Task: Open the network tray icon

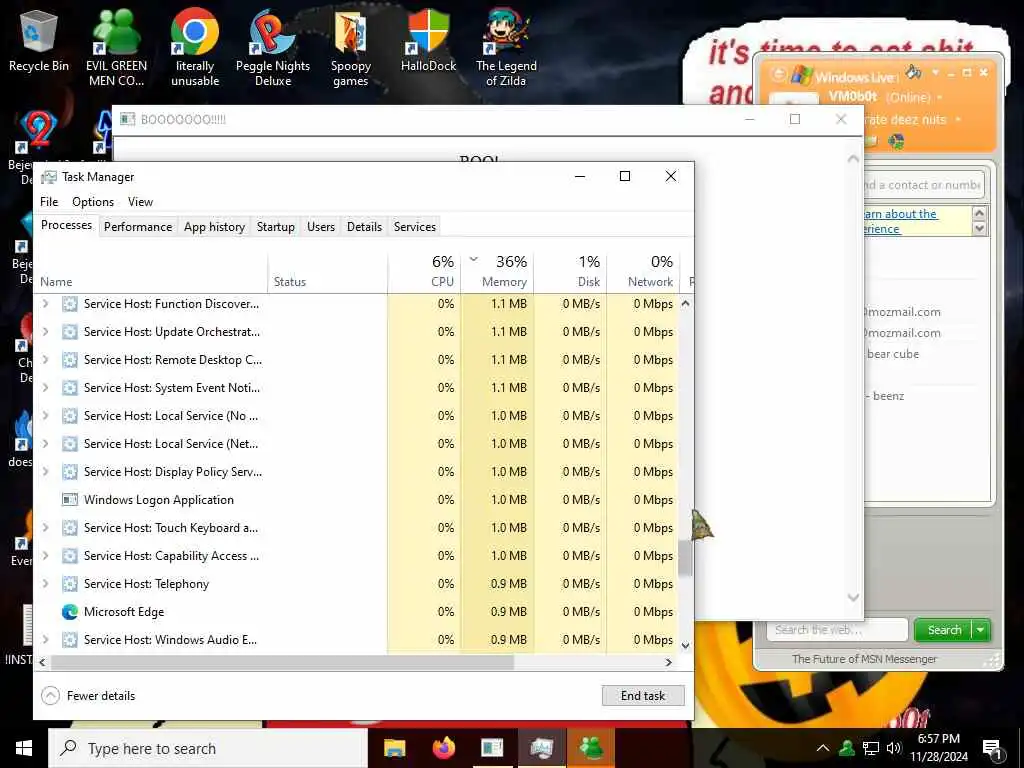Action: pos(871,748)
